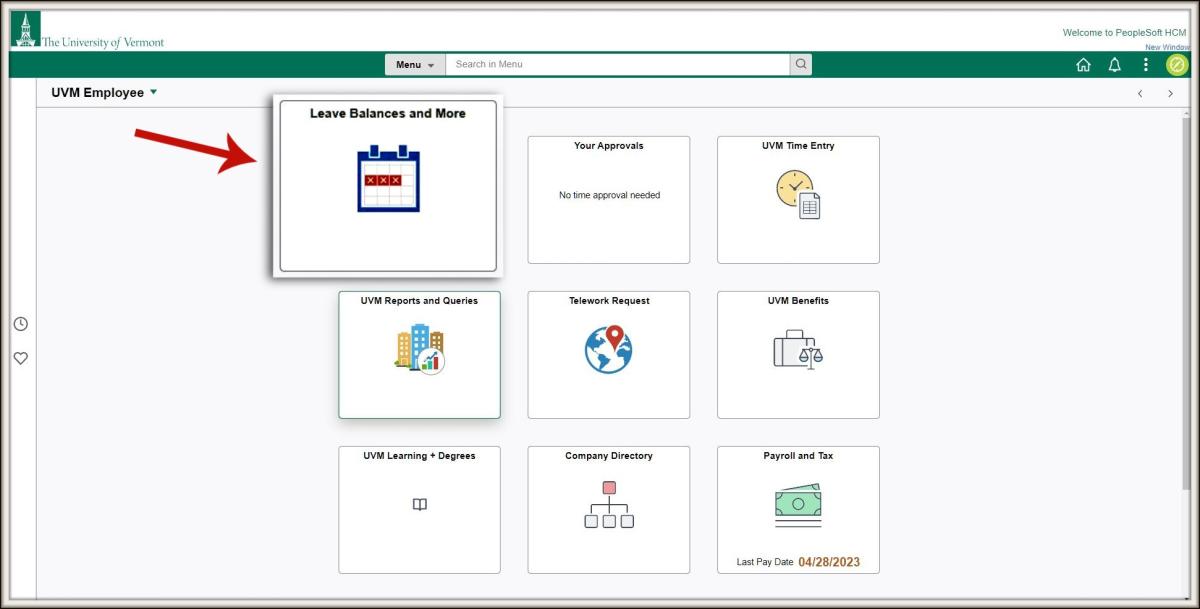The height and width of the screenshot is (609, 1200).
Task: Open the Payroll and Tax money icon
Action: pos(797,505)
